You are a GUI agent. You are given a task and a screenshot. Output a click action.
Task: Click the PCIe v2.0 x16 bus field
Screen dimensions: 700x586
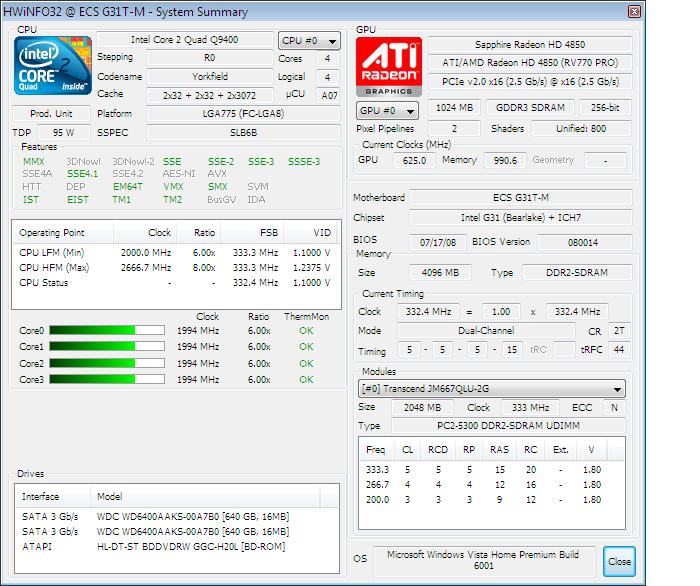point(530,82)
